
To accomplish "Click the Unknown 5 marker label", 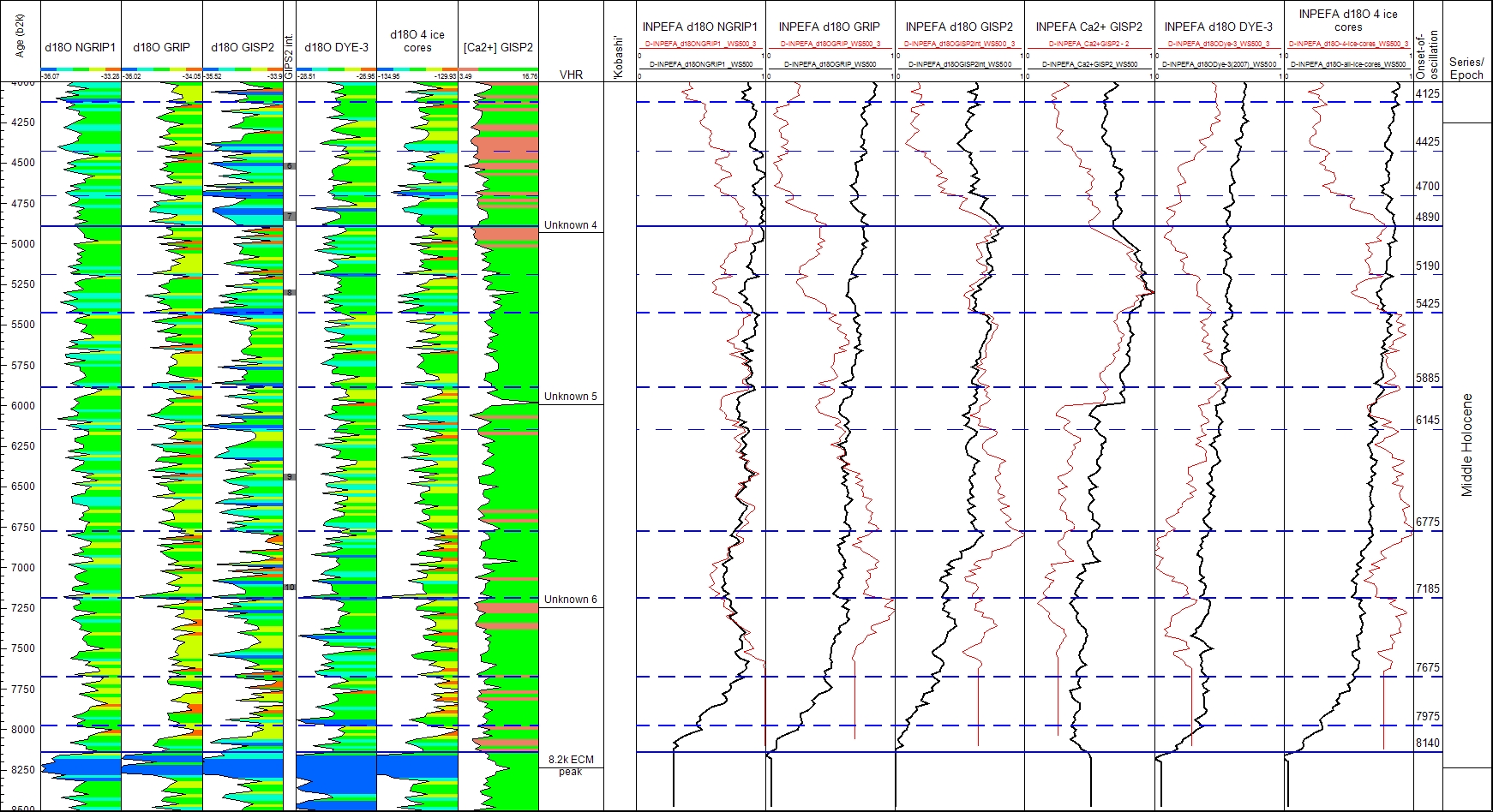I will (570, 397).
